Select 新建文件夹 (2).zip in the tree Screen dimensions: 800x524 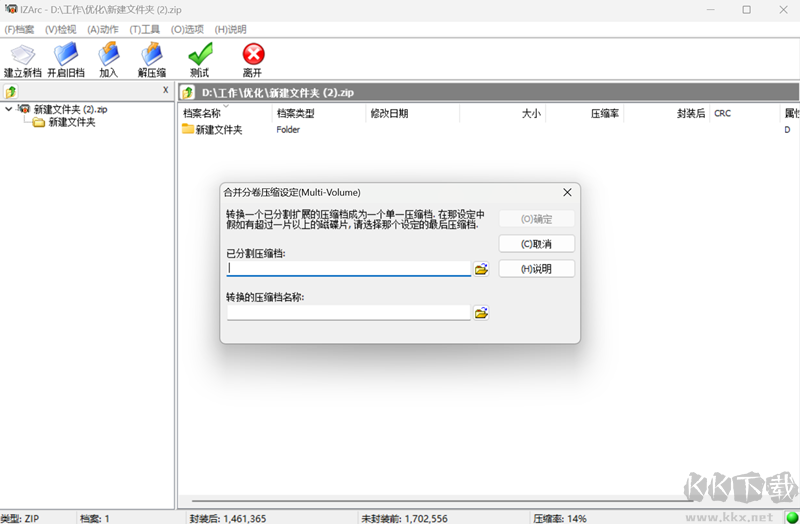tap(70, 109)
